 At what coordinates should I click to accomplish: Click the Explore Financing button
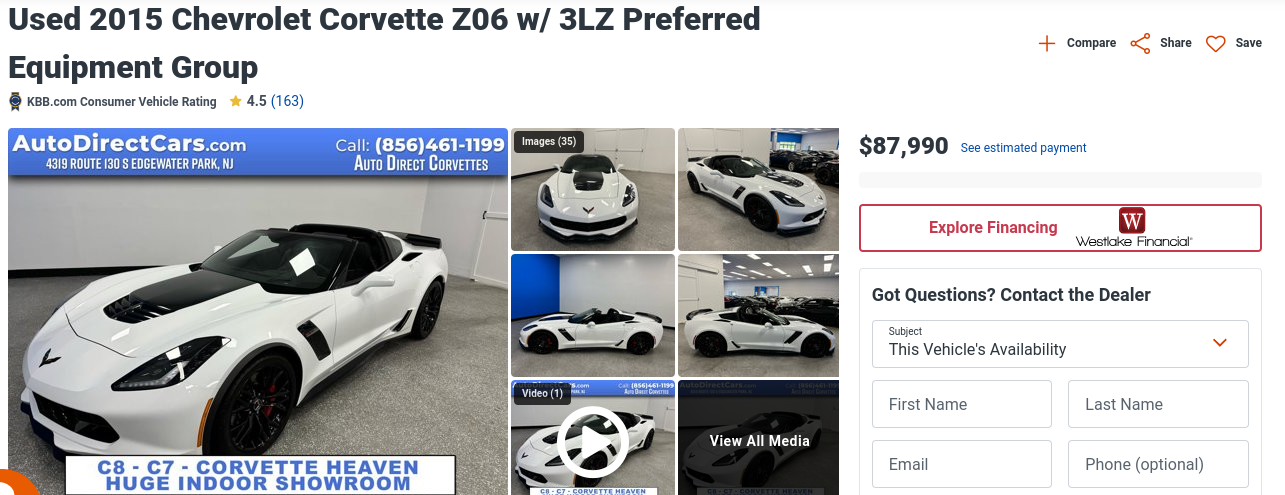coord(1060,228)
